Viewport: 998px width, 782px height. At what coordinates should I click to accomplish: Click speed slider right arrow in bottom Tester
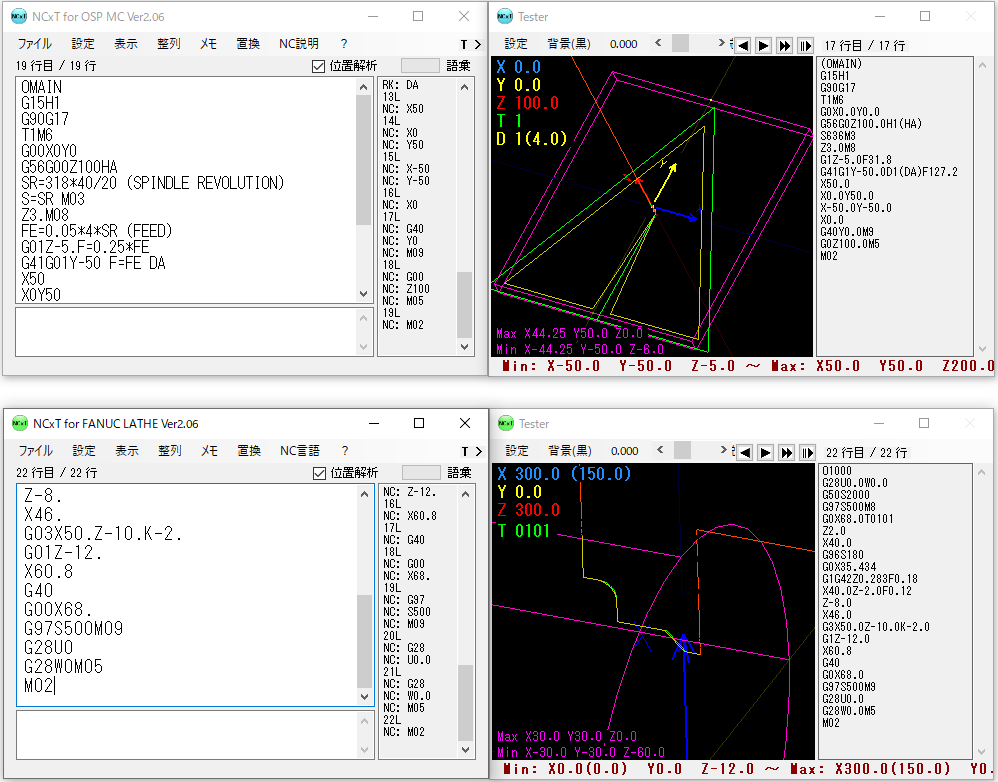click(x=723, y=450)
